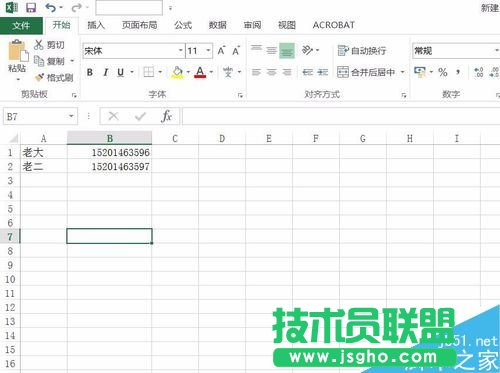Open the 页面布局 ribbon tab
This screenshot has width=500, height=373.
[x=139, y=25]
